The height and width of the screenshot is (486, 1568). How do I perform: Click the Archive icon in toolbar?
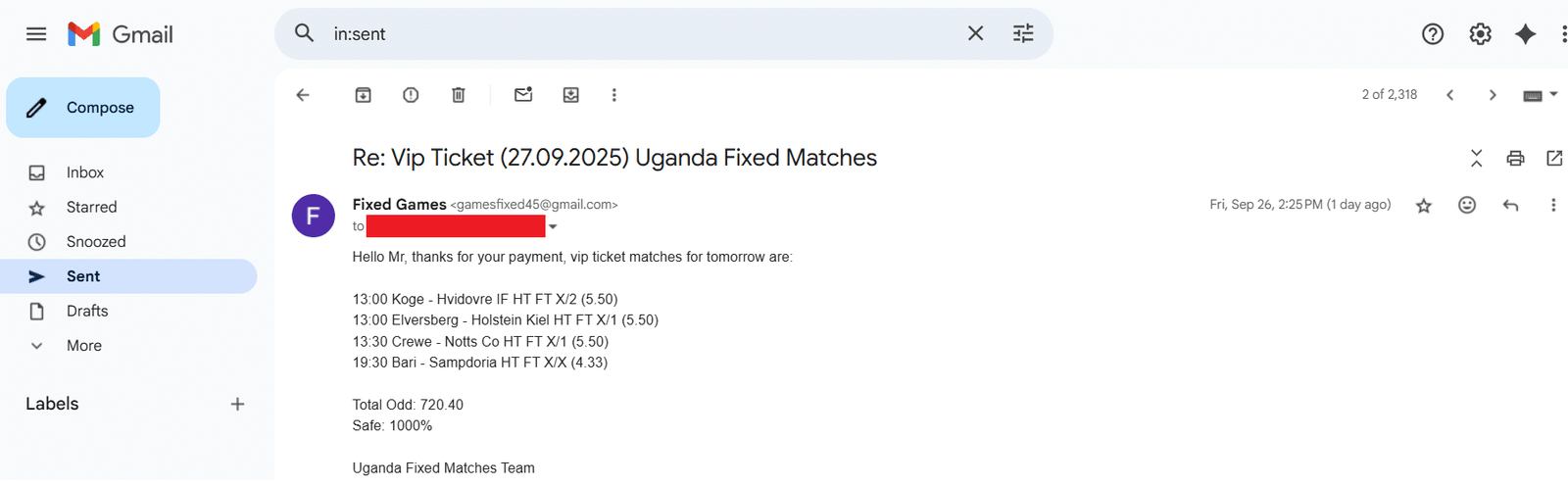363,95
